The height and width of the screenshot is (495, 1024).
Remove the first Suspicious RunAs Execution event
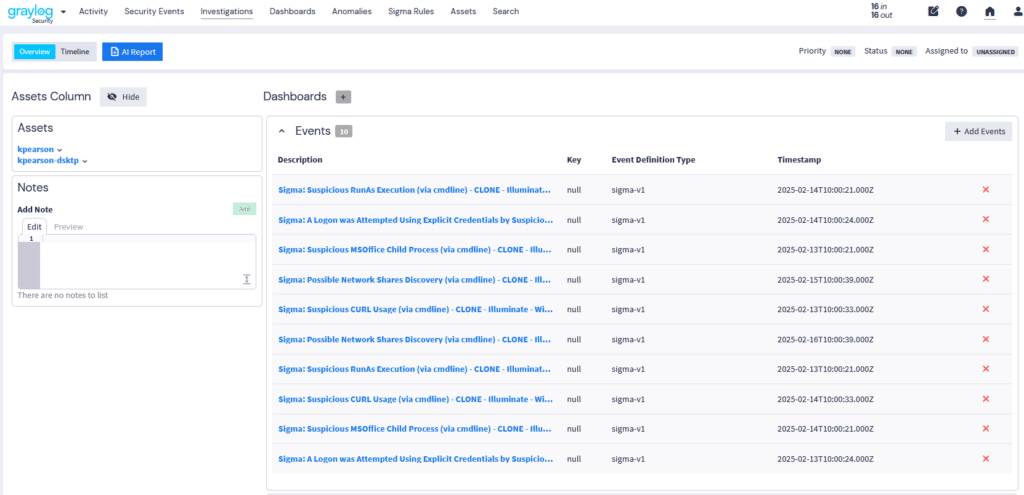(985, 189)
